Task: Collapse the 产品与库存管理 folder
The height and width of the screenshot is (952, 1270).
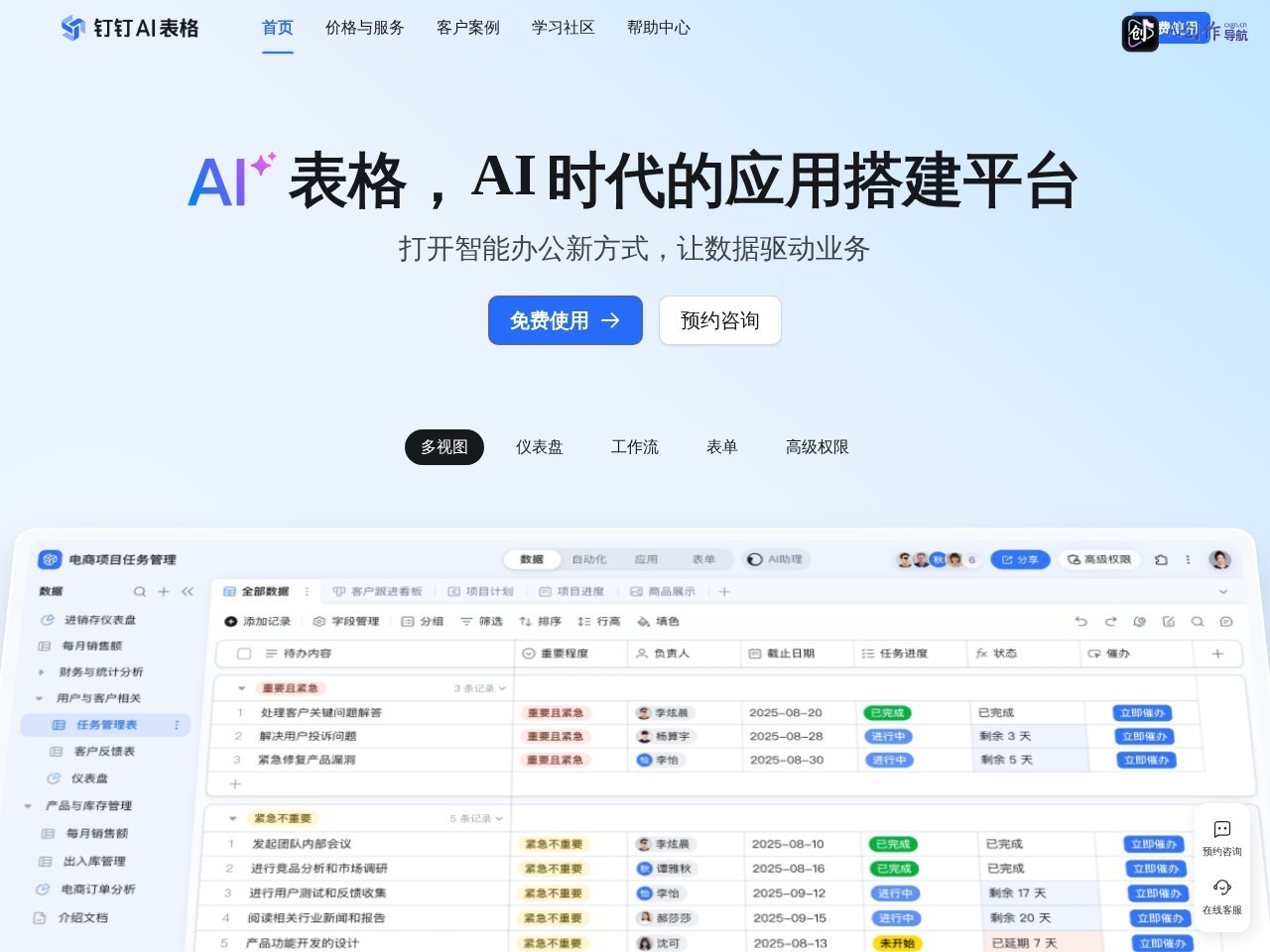Action: point(28,806)
